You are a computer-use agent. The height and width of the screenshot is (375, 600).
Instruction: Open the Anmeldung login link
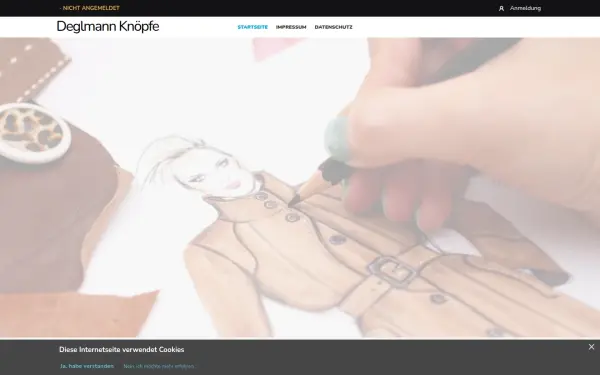pos(525,8)
